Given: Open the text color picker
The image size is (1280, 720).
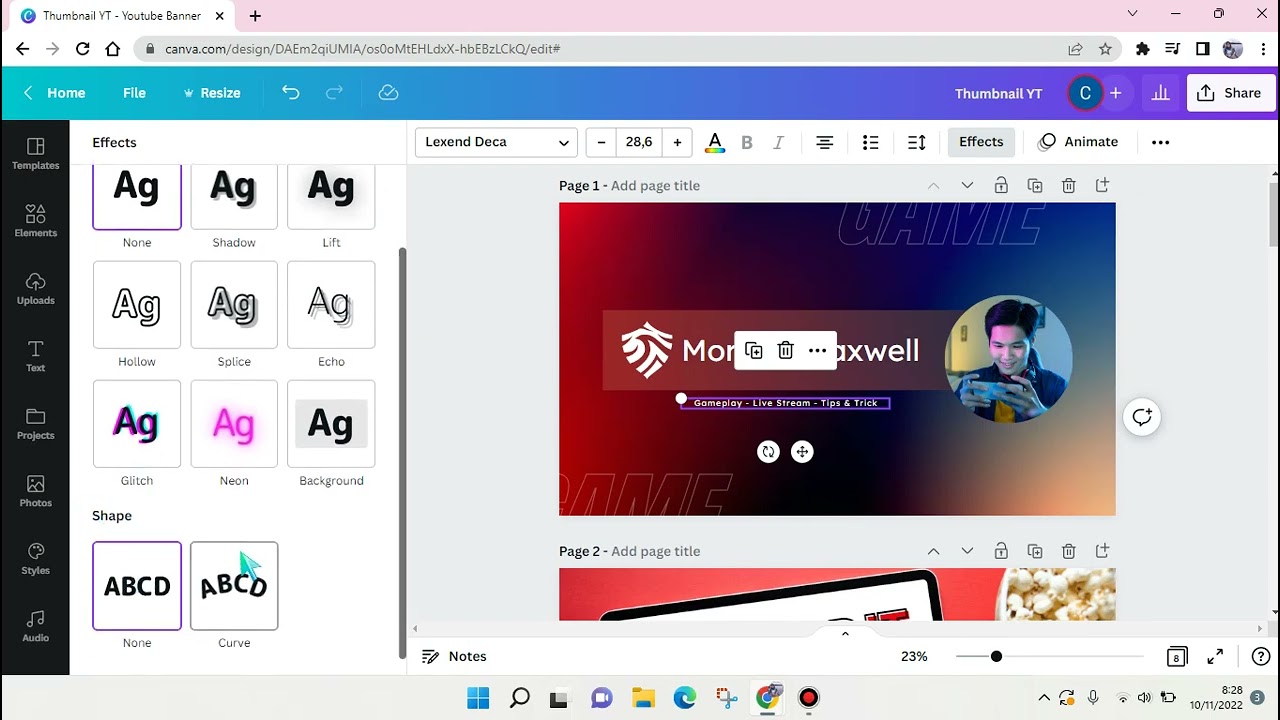Looking at the screenshot, I should pyautogui.click(x=714, y=142).
